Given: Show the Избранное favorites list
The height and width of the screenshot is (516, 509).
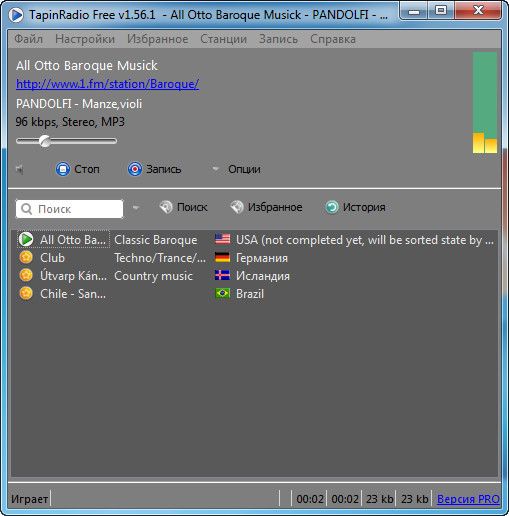Looking at the screenshot, I should [x=266, y=207].
